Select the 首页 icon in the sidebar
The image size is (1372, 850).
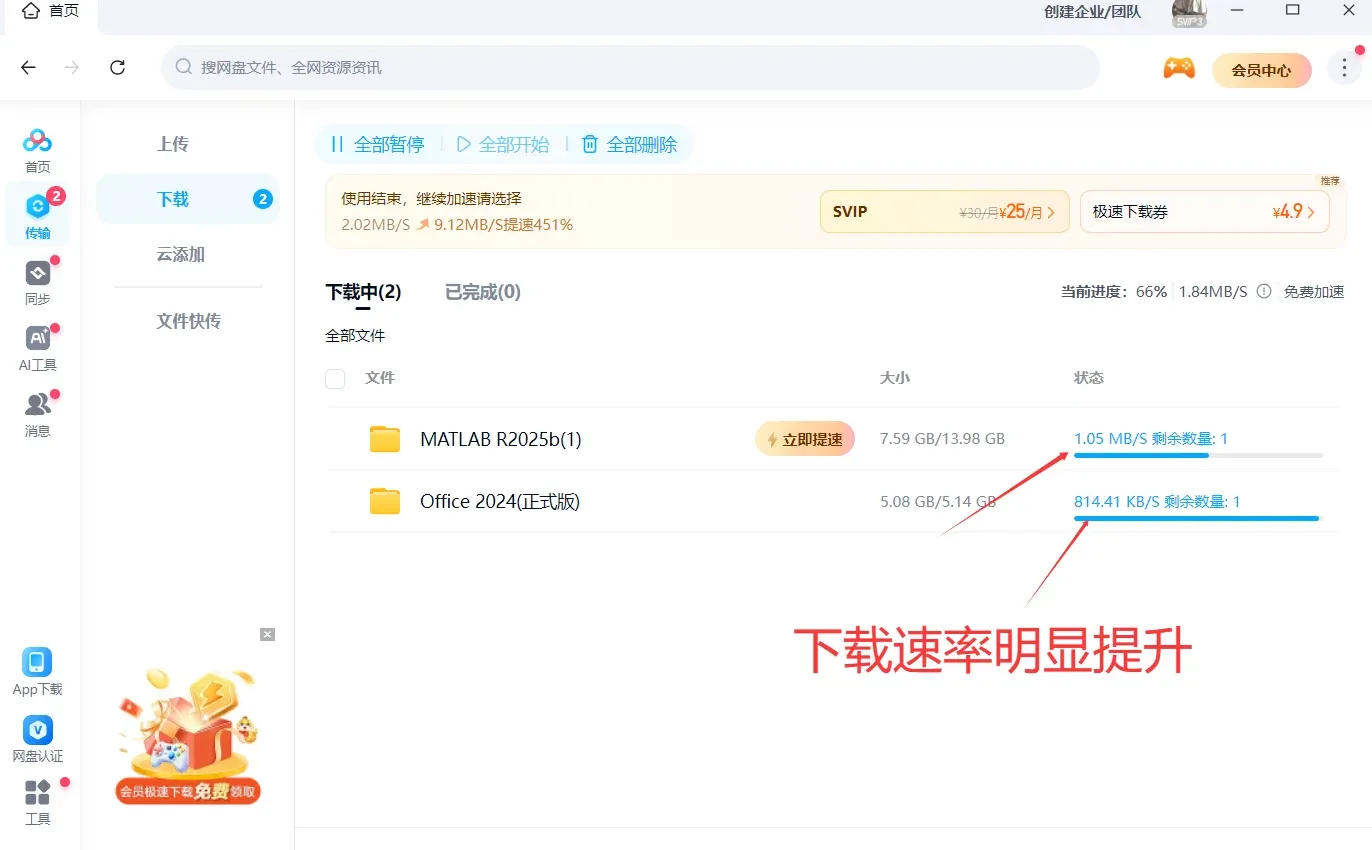click(x=37, y=148)
